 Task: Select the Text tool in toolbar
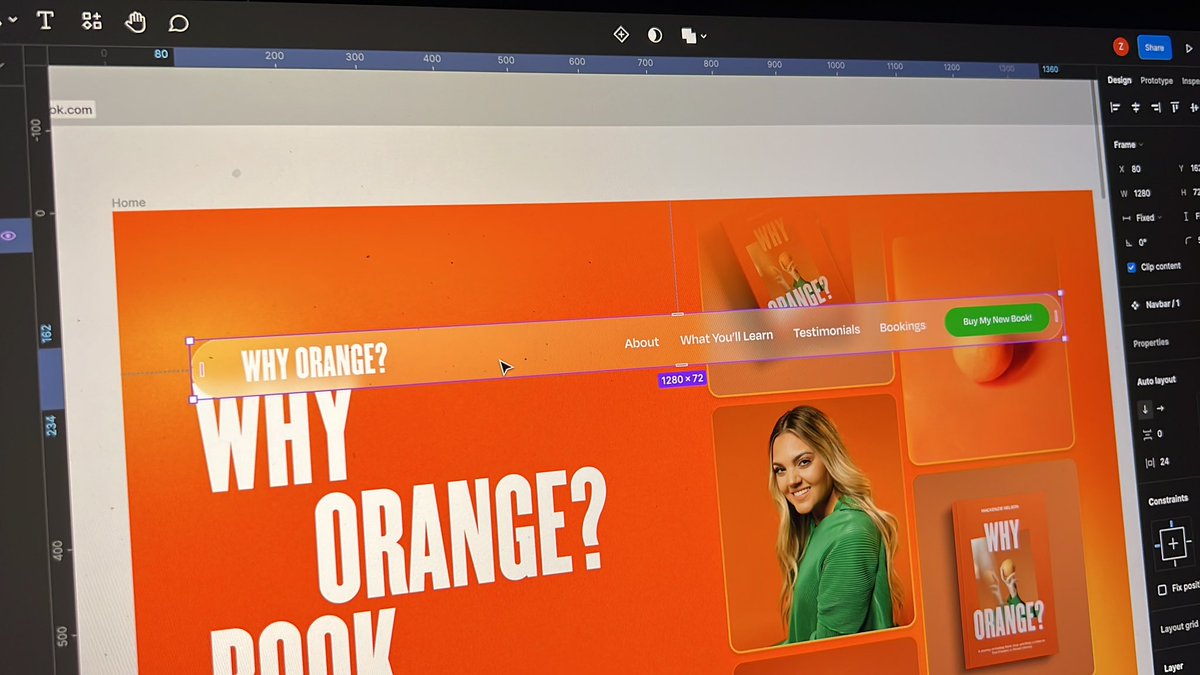point(45,21)
